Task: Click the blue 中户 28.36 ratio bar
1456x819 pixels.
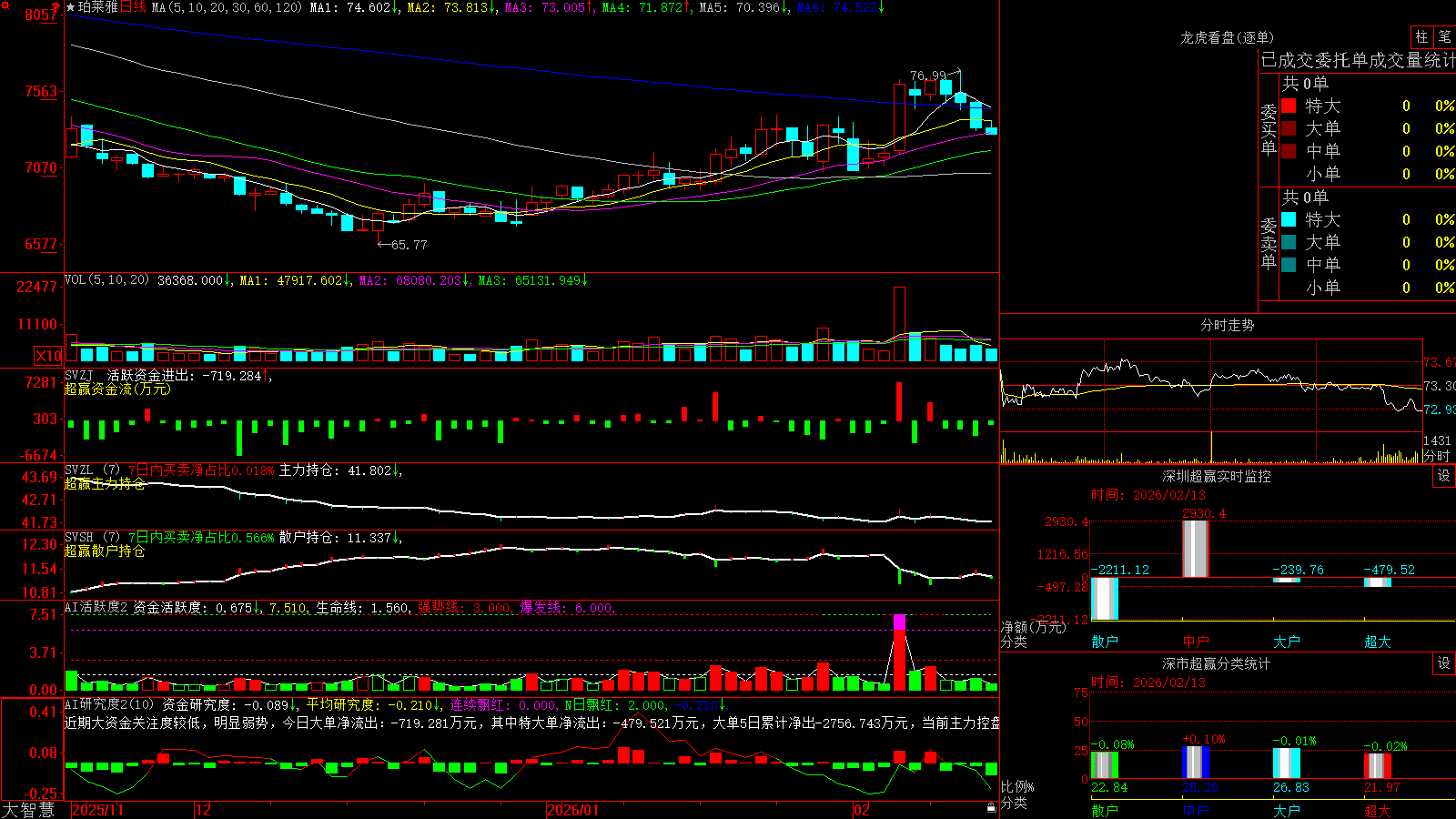Action: [x=1196, y=762]
